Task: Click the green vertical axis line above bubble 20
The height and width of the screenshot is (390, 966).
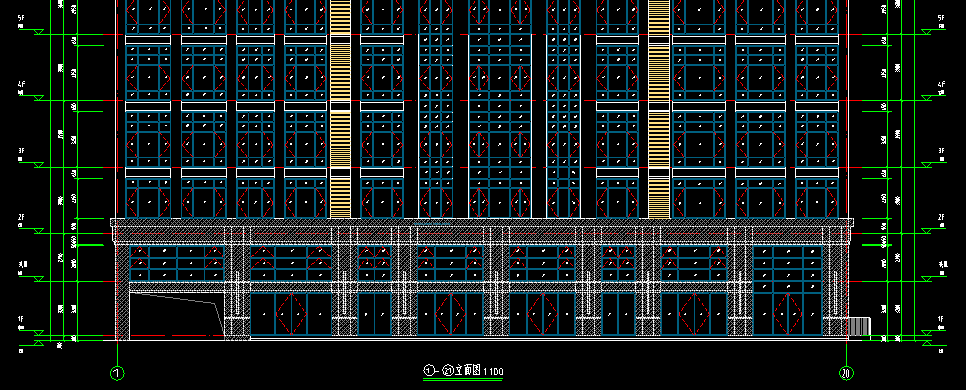Action: click(846, 354)
